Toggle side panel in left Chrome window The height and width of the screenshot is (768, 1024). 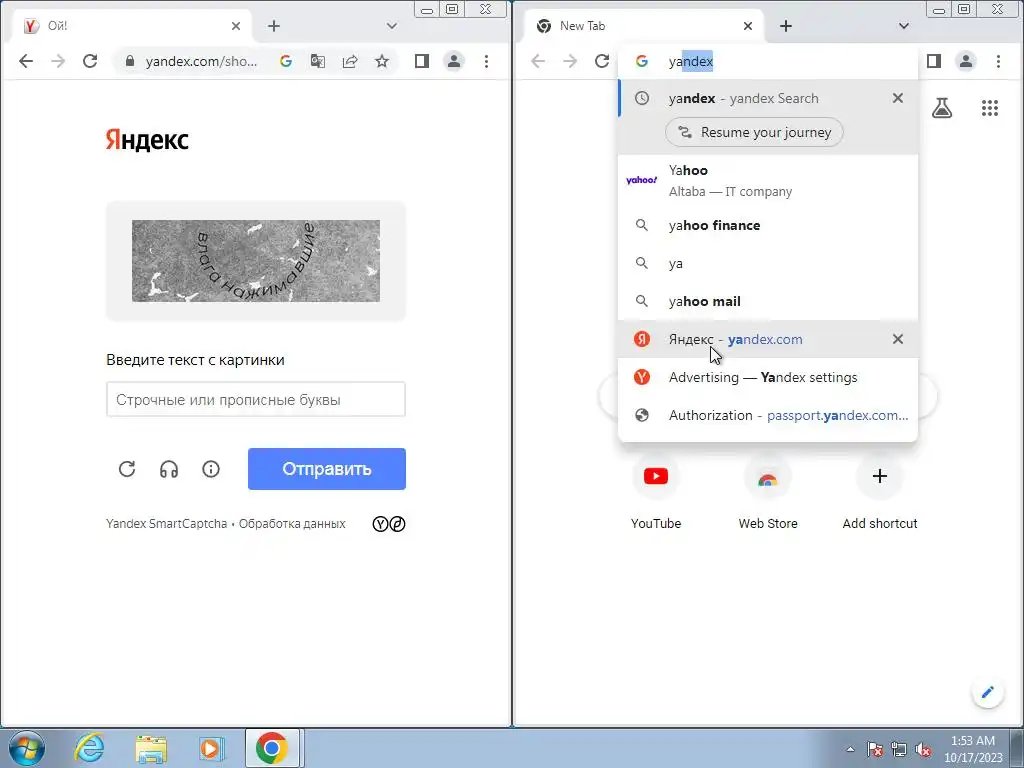click(x=422, y=61)
